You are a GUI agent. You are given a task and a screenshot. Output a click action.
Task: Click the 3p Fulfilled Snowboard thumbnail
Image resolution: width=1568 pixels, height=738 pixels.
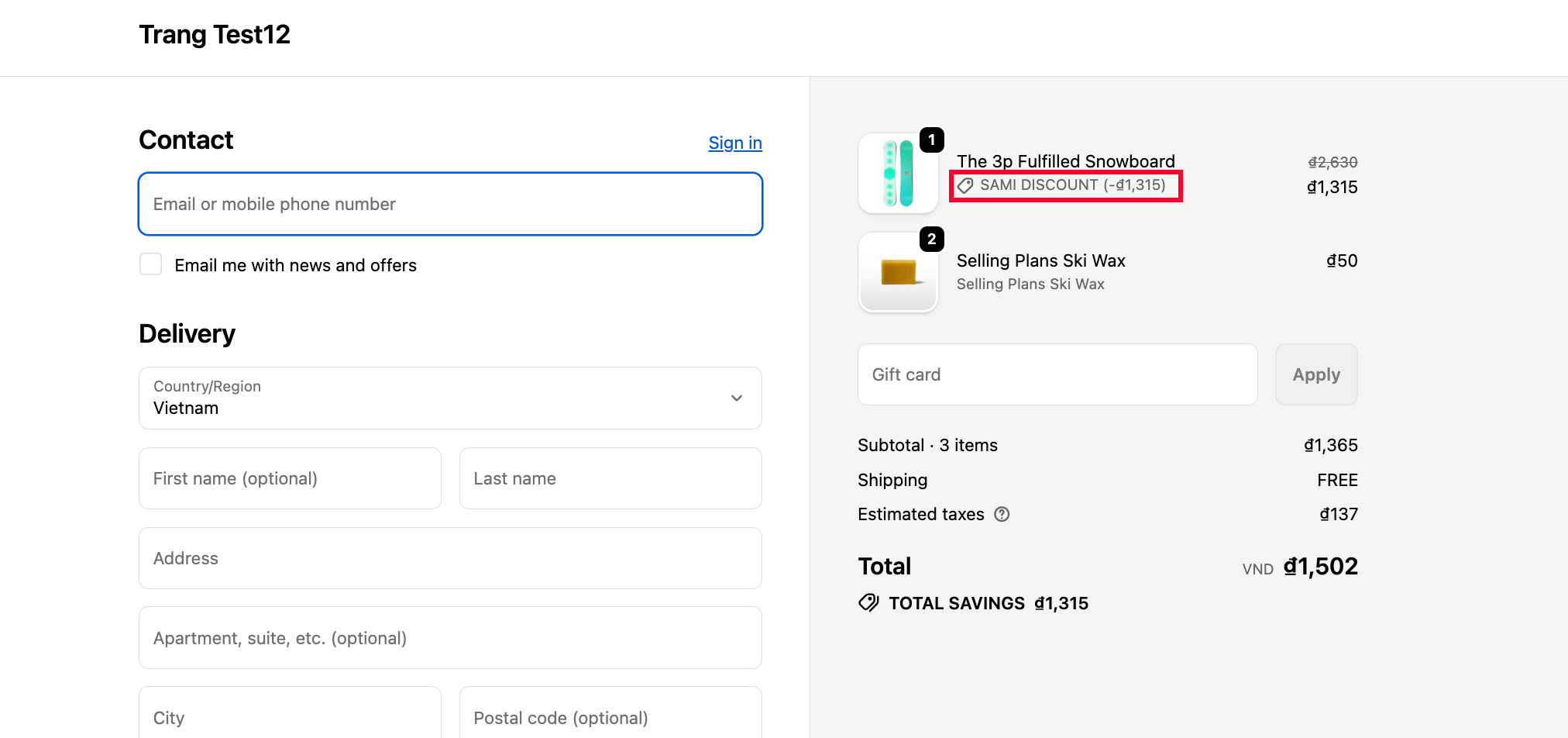897,174
